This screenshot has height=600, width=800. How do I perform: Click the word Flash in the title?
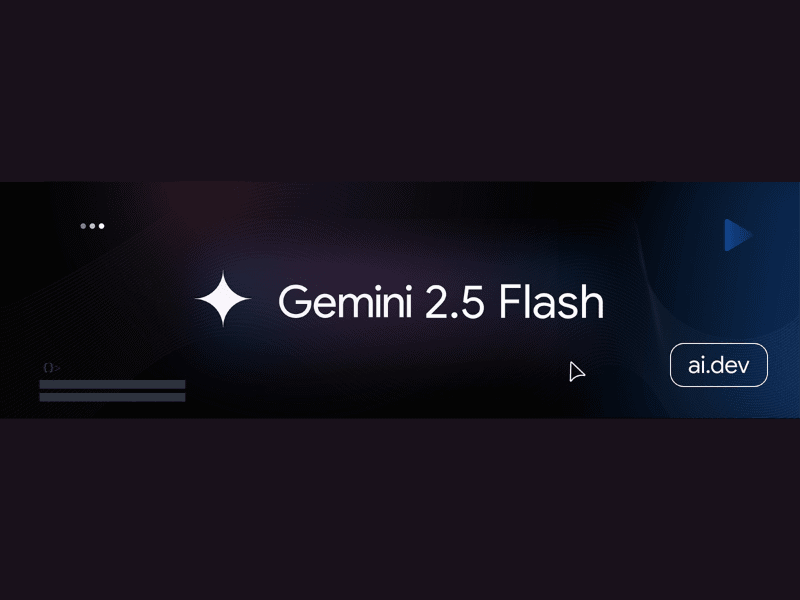point(551,302)
